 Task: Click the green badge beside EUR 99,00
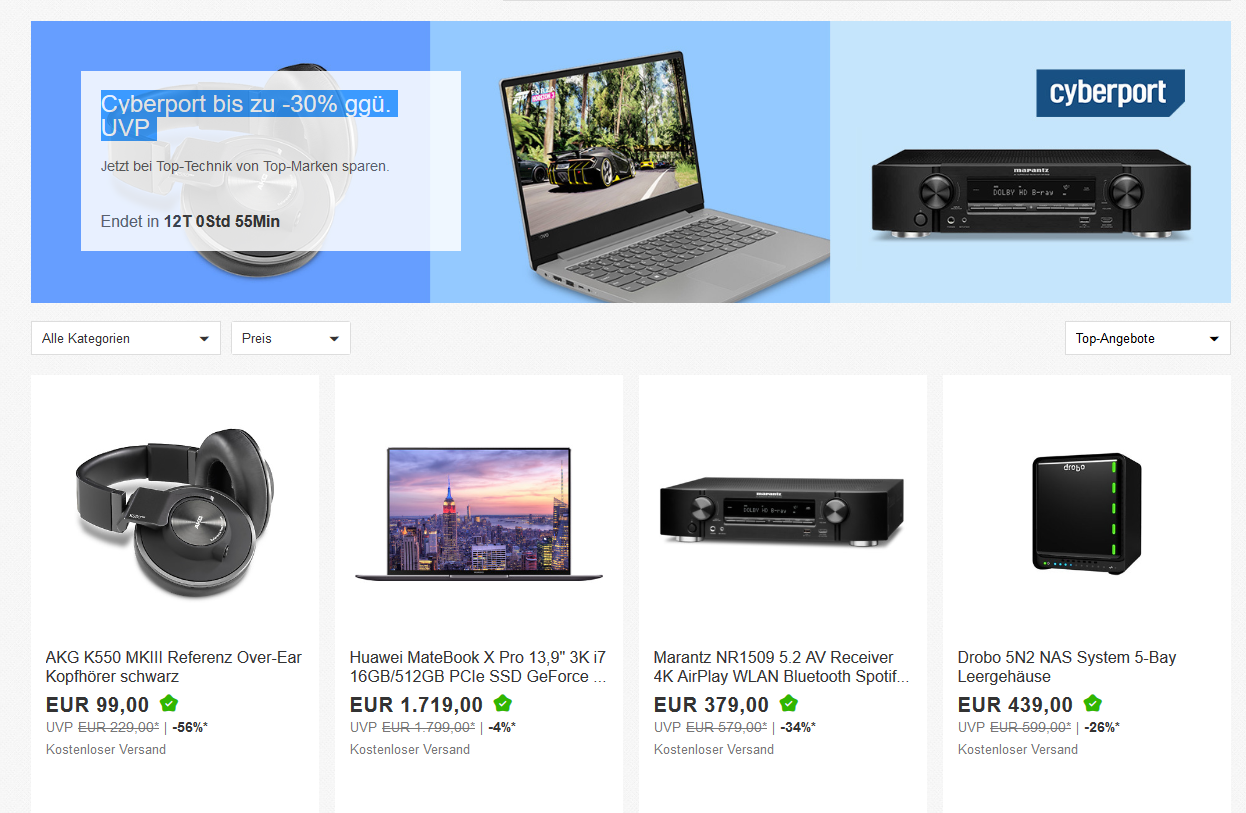tap(169, 704)
